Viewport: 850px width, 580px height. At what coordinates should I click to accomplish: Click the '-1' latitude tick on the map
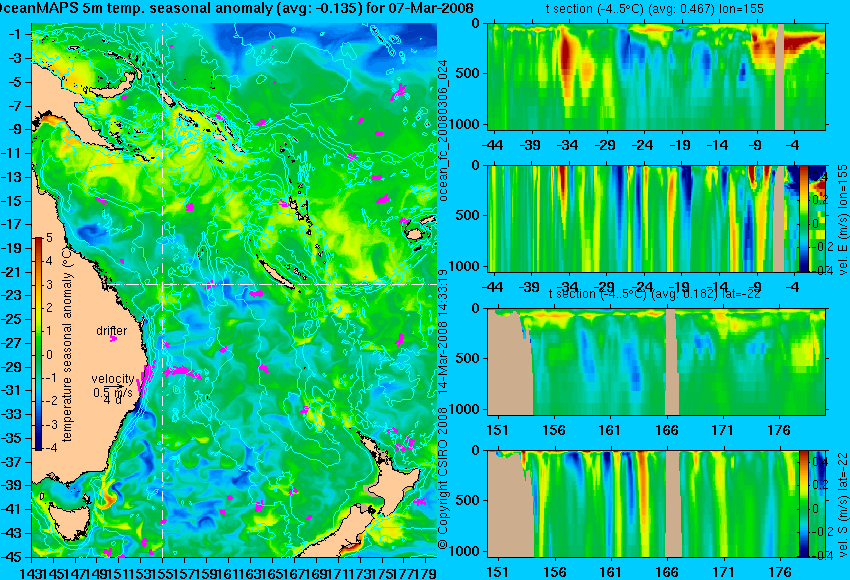tap(15, 34)
